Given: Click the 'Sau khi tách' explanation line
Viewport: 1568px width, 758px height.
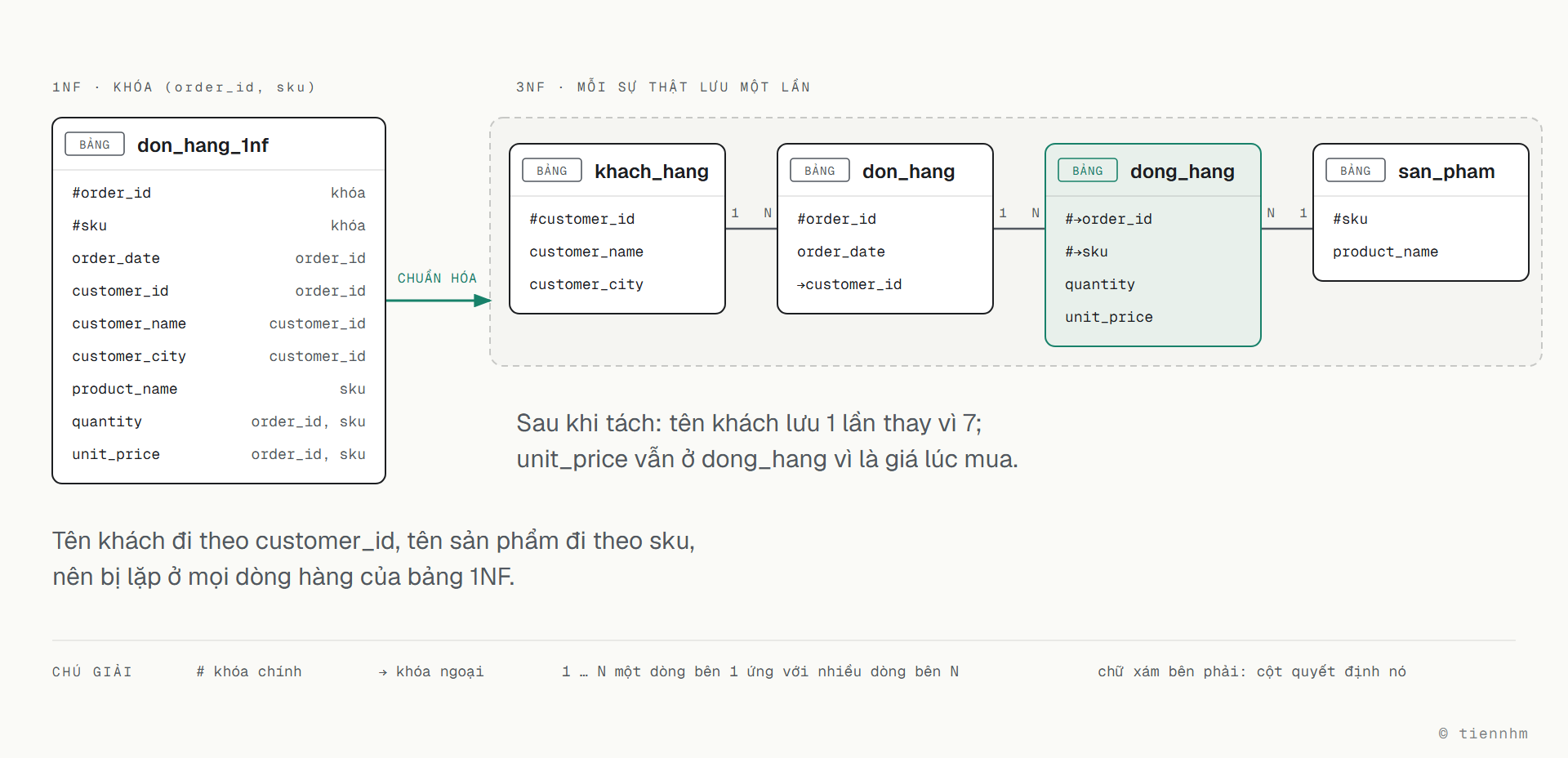Looking at the screenshot, I should (749, 423).
